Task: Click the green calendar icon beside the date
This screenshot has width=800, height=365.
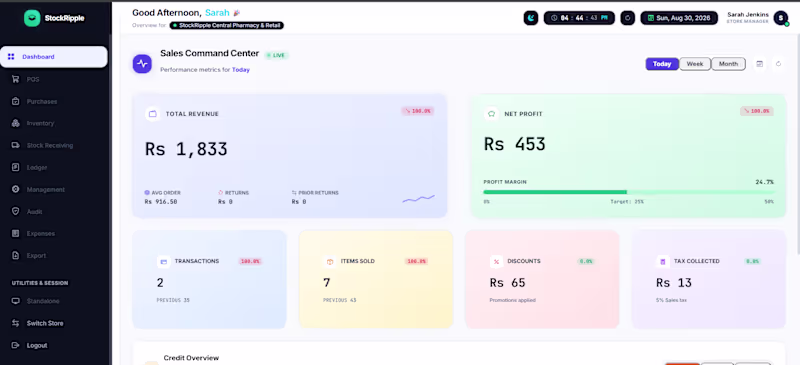Action: (651, 18)
